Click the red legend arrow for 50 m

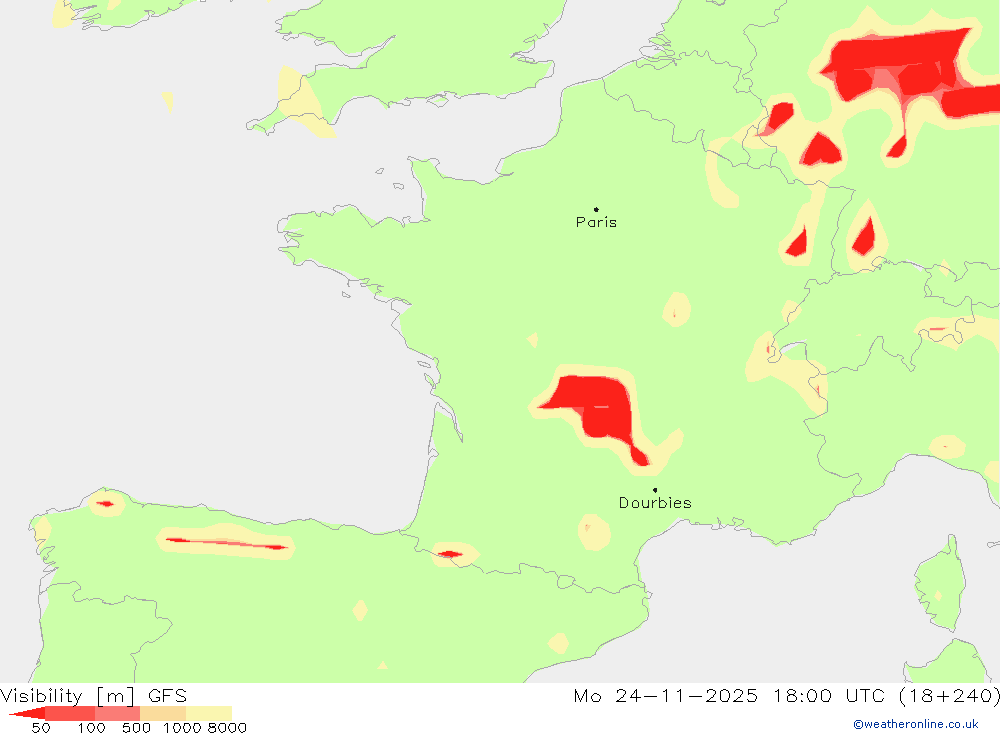click(x=27, y=714)
